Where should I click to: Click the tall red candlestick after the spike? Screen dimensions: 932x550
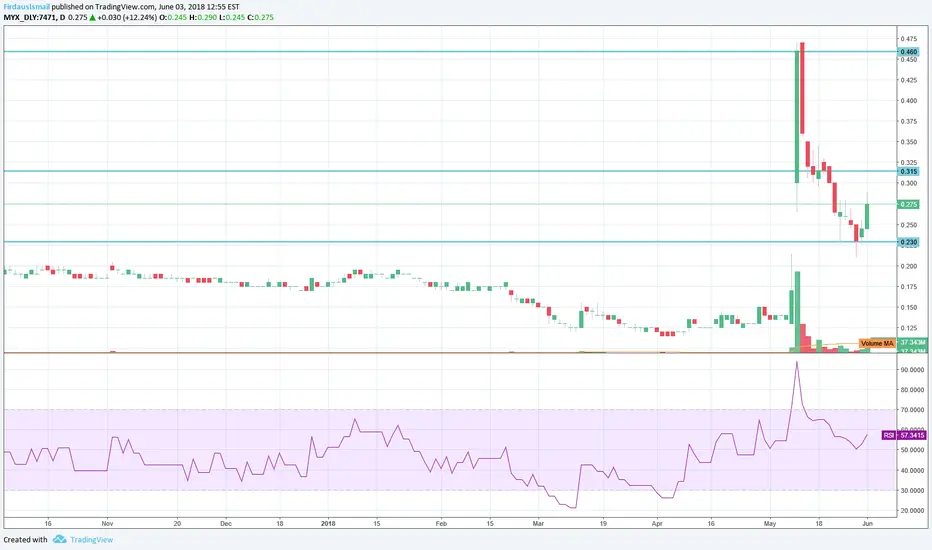[802, 88]
